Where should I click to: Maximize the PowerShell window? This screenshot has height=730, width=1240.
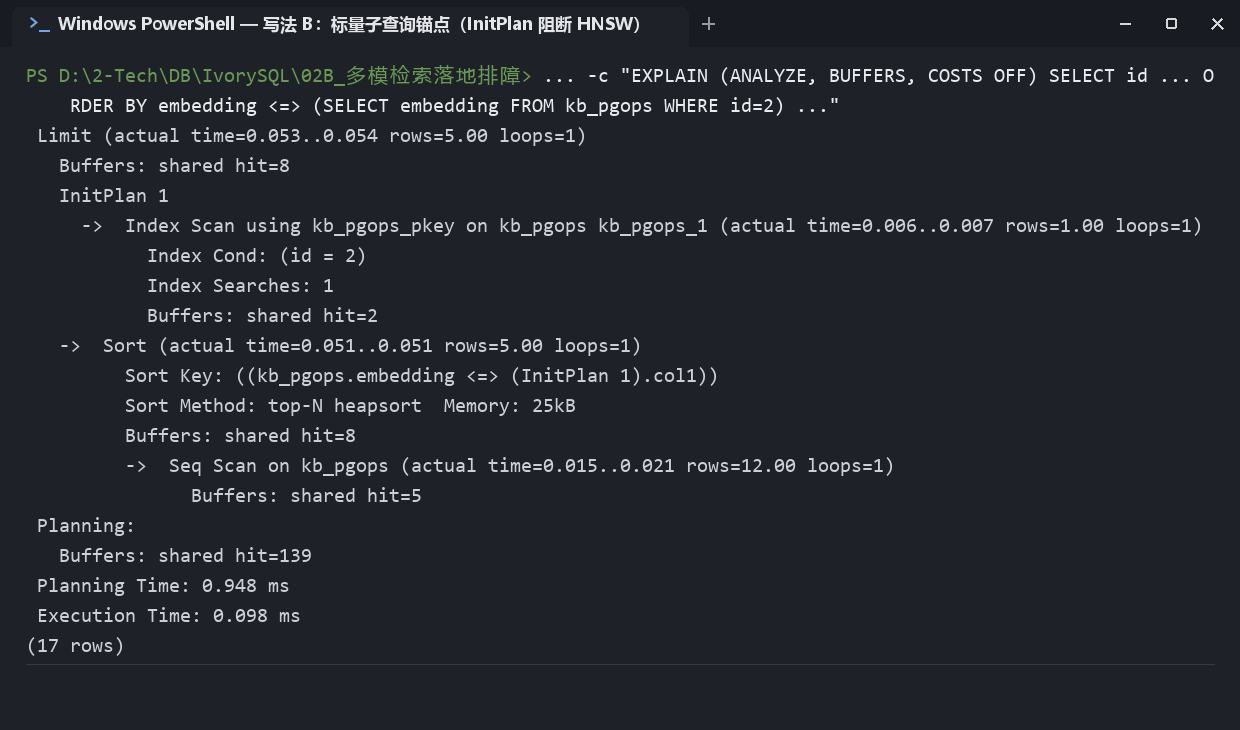click(x=1171, y=24)
